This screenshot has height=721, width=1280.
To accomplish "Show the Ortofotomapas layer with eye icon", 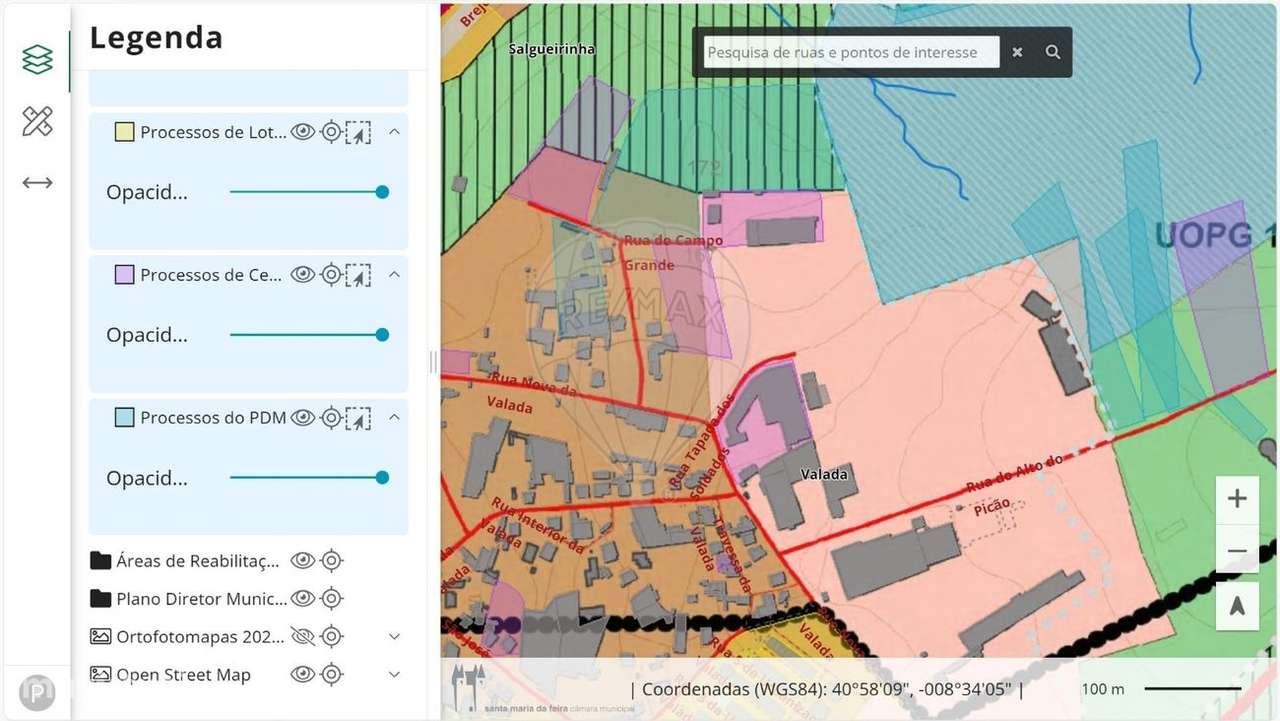I will (303, 637).
